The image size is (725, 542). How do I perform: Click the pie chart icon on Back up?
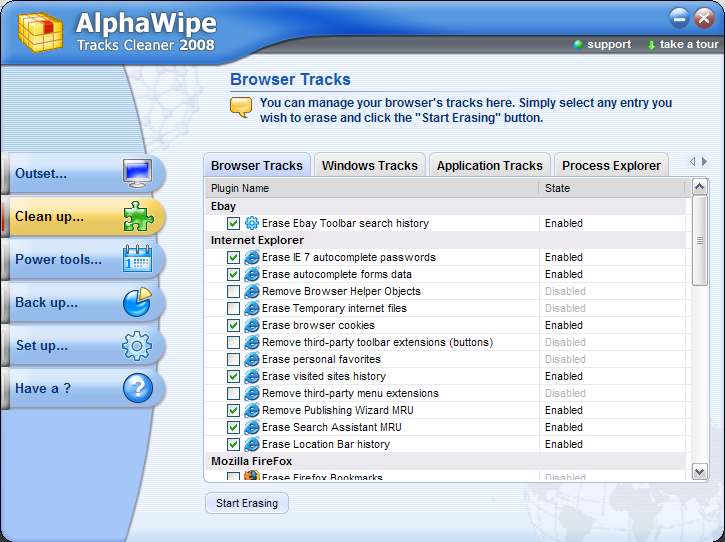pyautogui.click(x=137, y=302)
